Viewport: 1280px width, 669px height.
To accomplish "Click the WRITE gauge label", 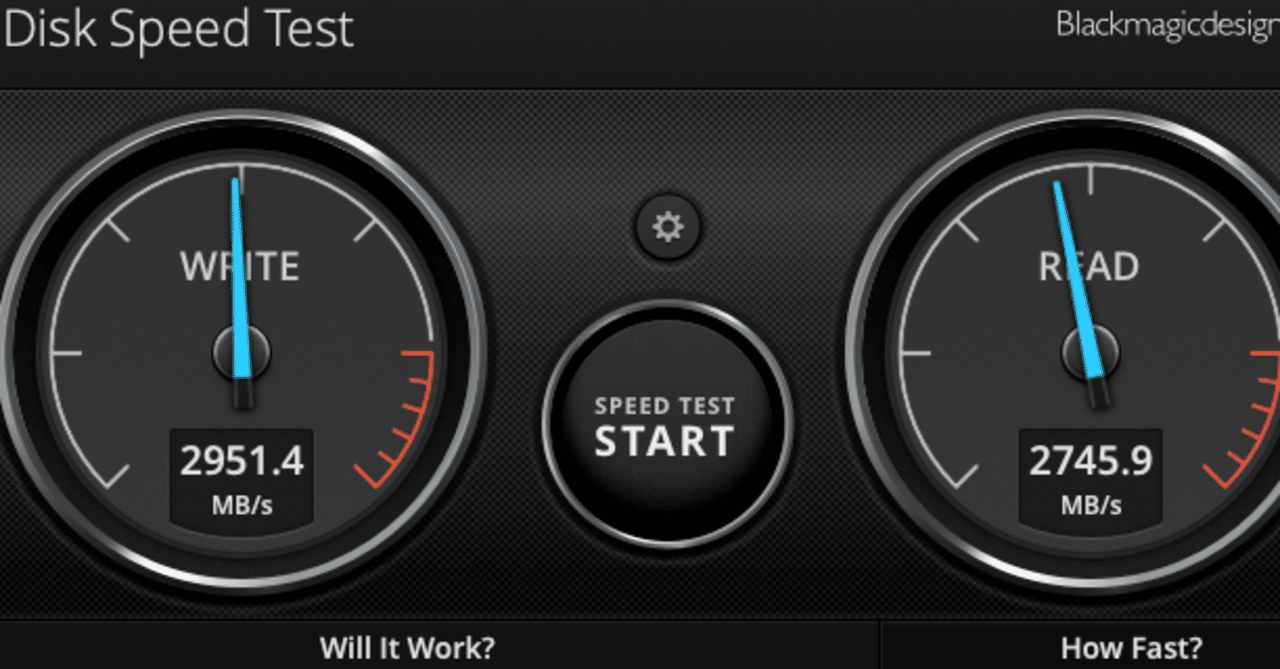I will coord(240,267).
